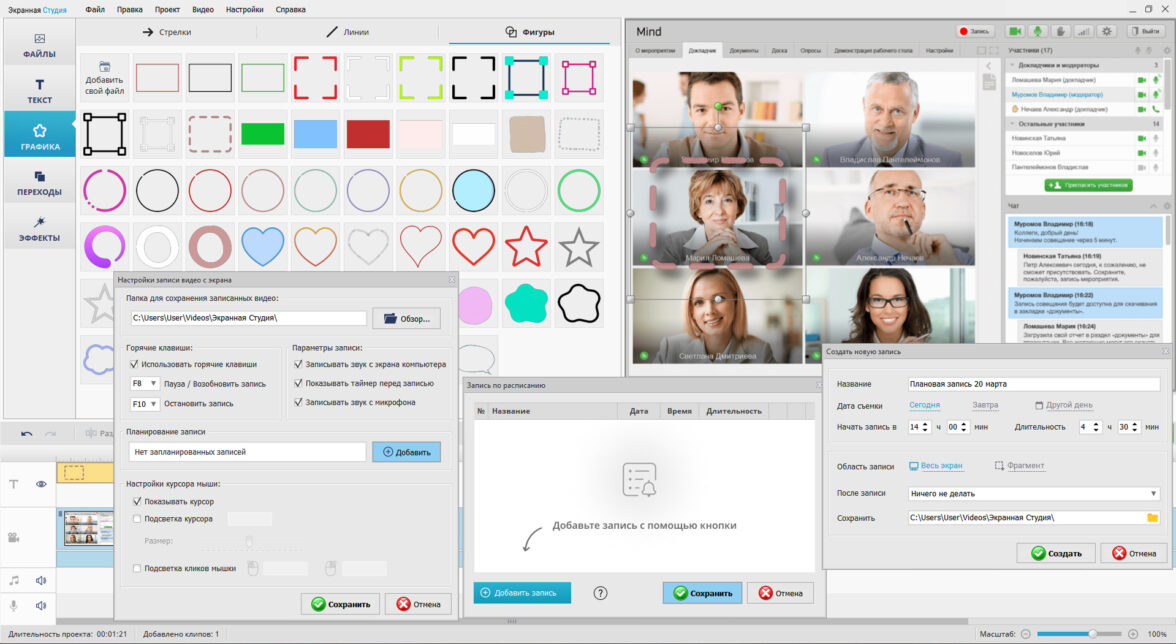Open the ТЕКСТ sidebar section
Viewport: 1176px width, 644px height.
coord(39,91)
